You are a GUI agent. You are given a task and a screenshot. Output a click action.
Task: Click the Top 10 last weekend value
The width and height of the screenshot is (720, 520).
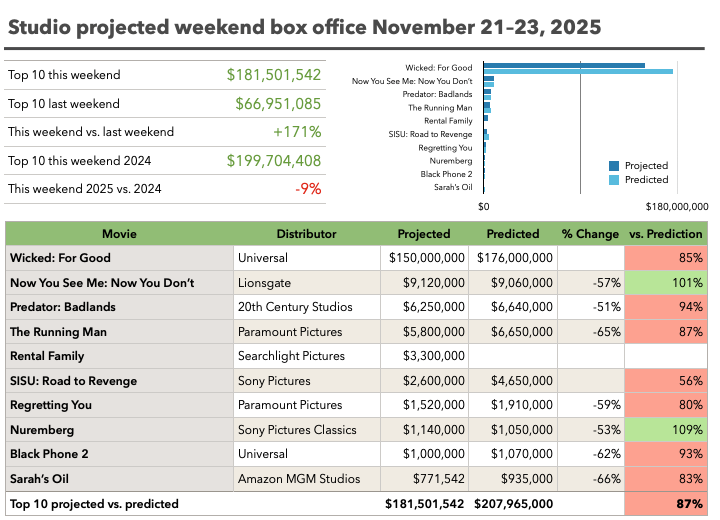pyautogui.click(x=278, y=104)
